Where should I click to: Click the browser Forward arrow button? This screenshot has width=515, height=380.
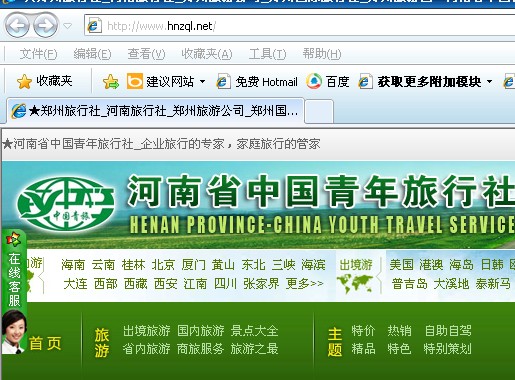click(45, 25)
